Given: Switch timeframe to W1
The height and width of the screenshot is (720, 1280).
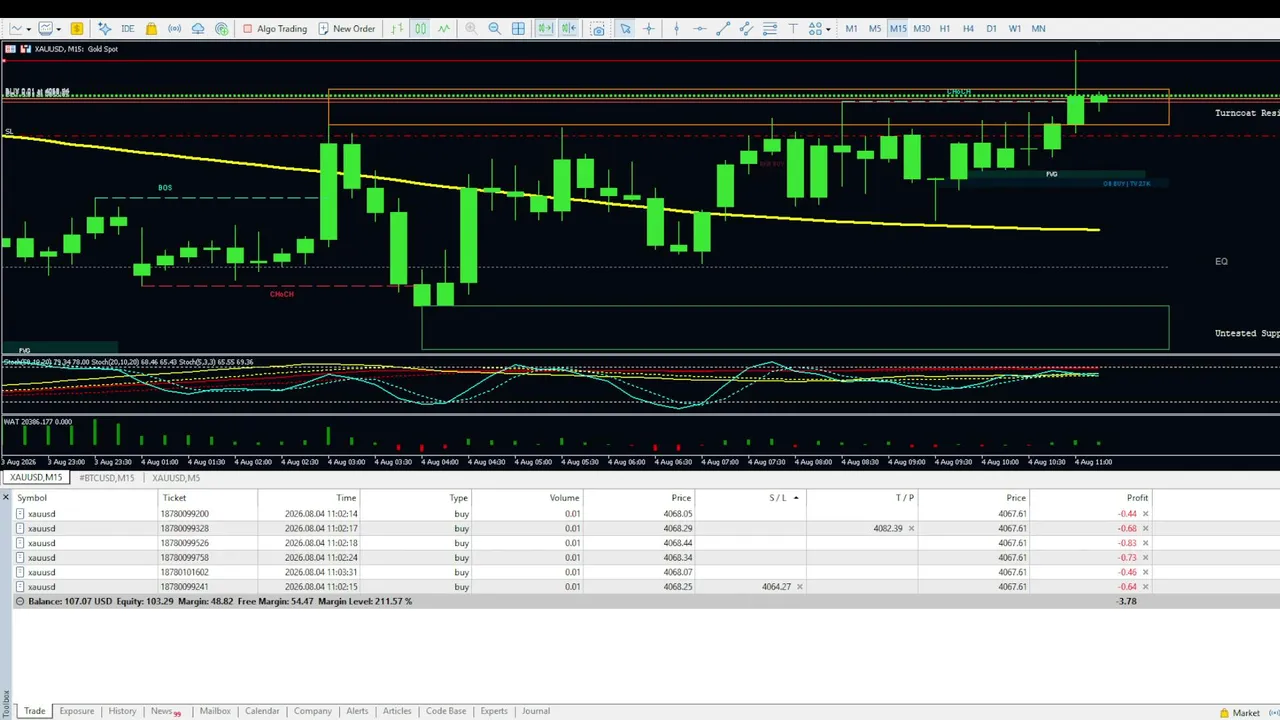Looking at the screenshot, I should pos(1015,28).
